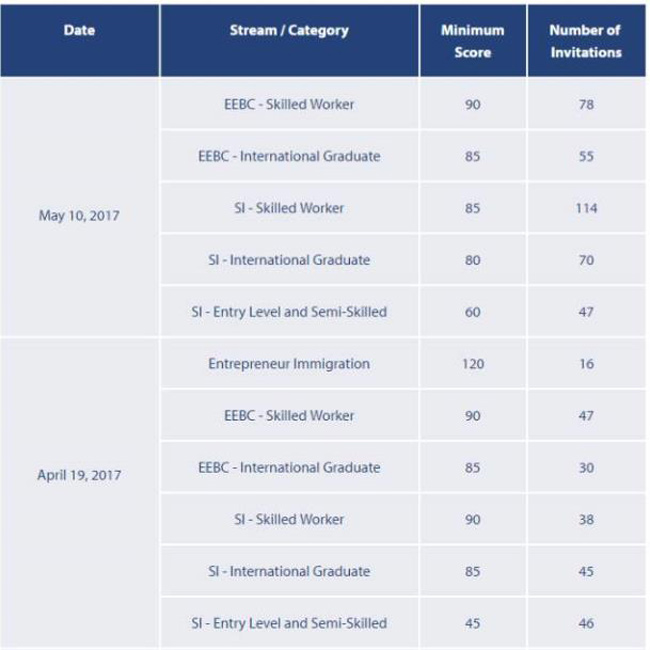This screenshot has height=650, width=650.
Task: Select EEBC - International Graduate in April 19 group
Action: (x=289, y=467)
